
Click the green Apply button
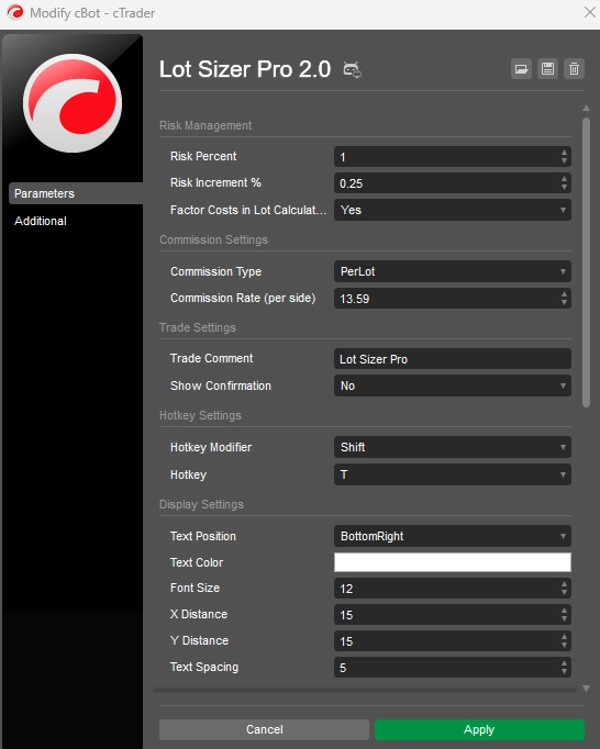479,729
